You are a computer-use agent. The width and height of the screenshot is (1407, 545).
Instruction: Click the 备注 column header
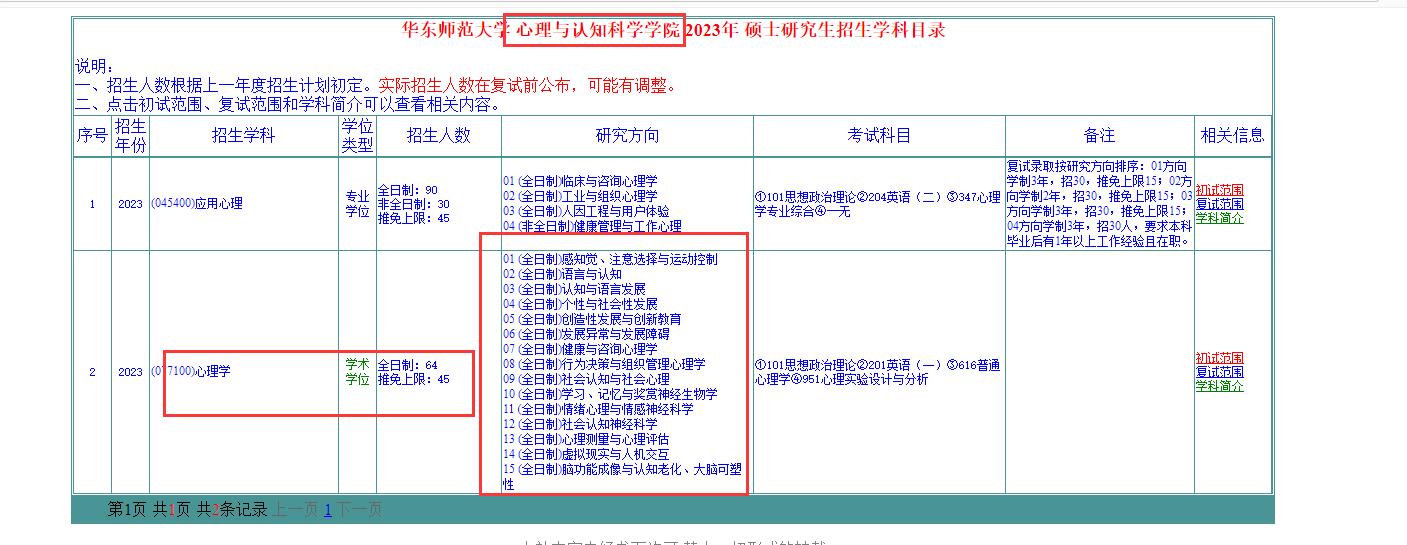[1099, 136]
